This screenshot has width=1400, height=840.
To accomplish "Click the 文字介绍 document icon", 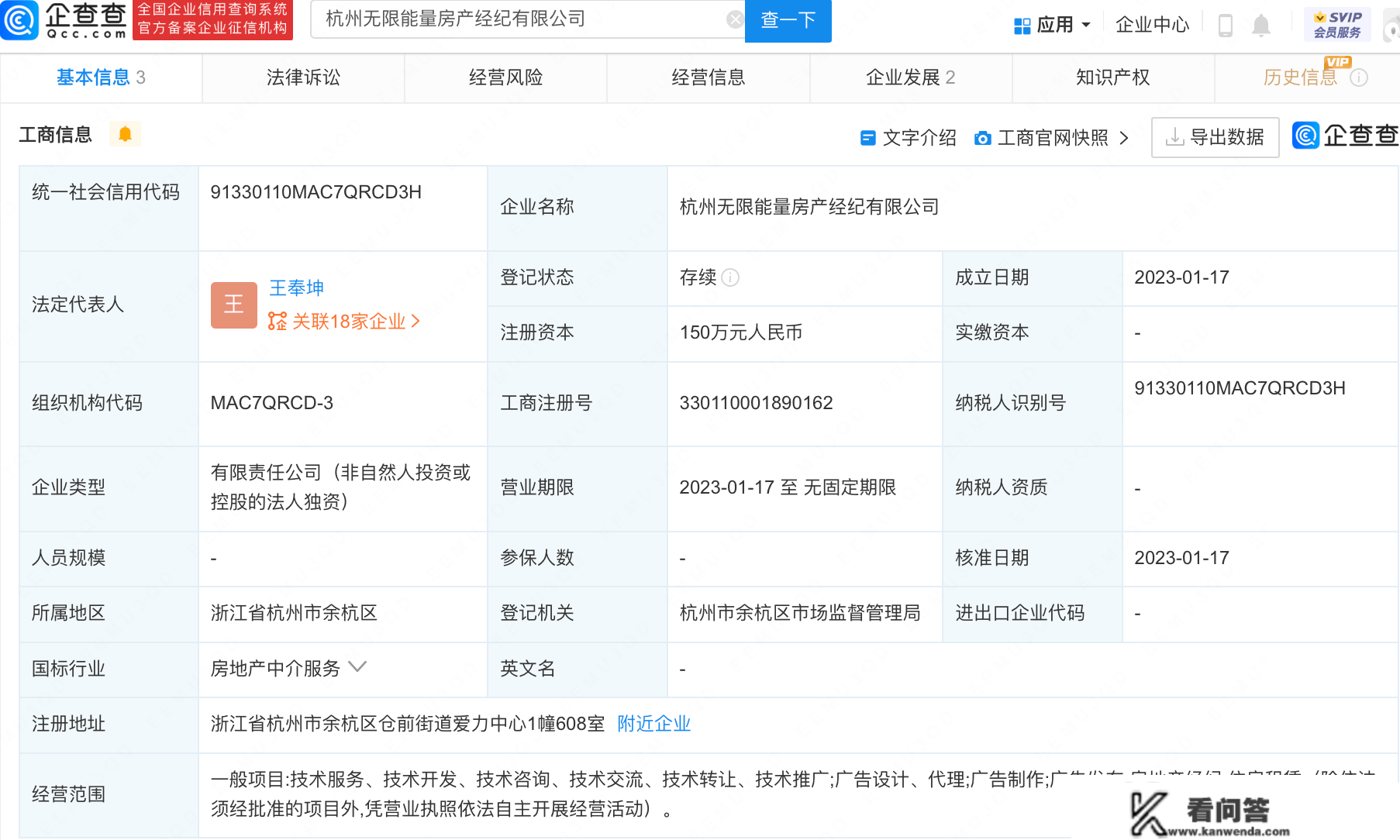I will tap(868, 138).
